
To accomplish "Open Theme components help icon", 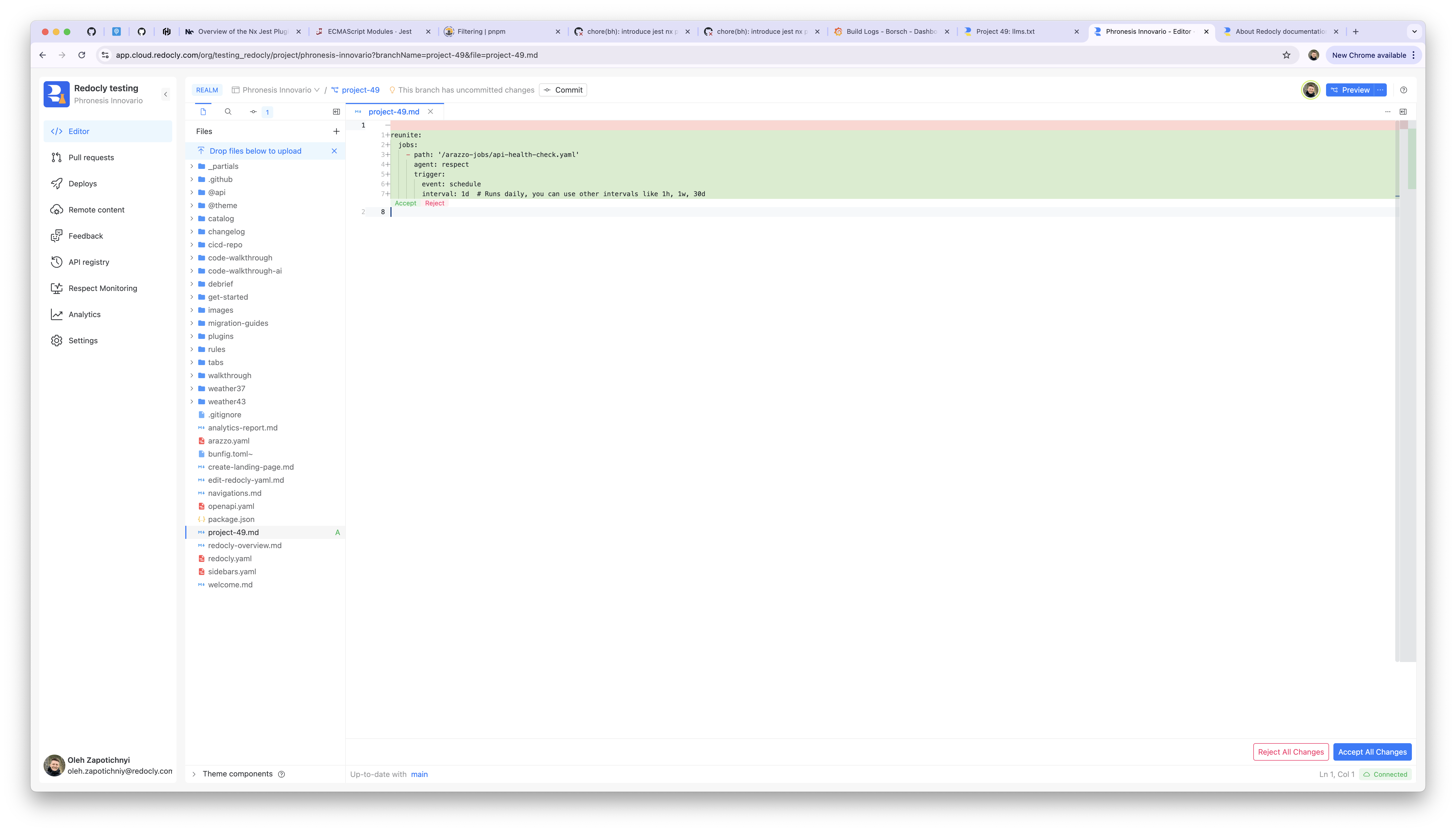I will [281, 774].
